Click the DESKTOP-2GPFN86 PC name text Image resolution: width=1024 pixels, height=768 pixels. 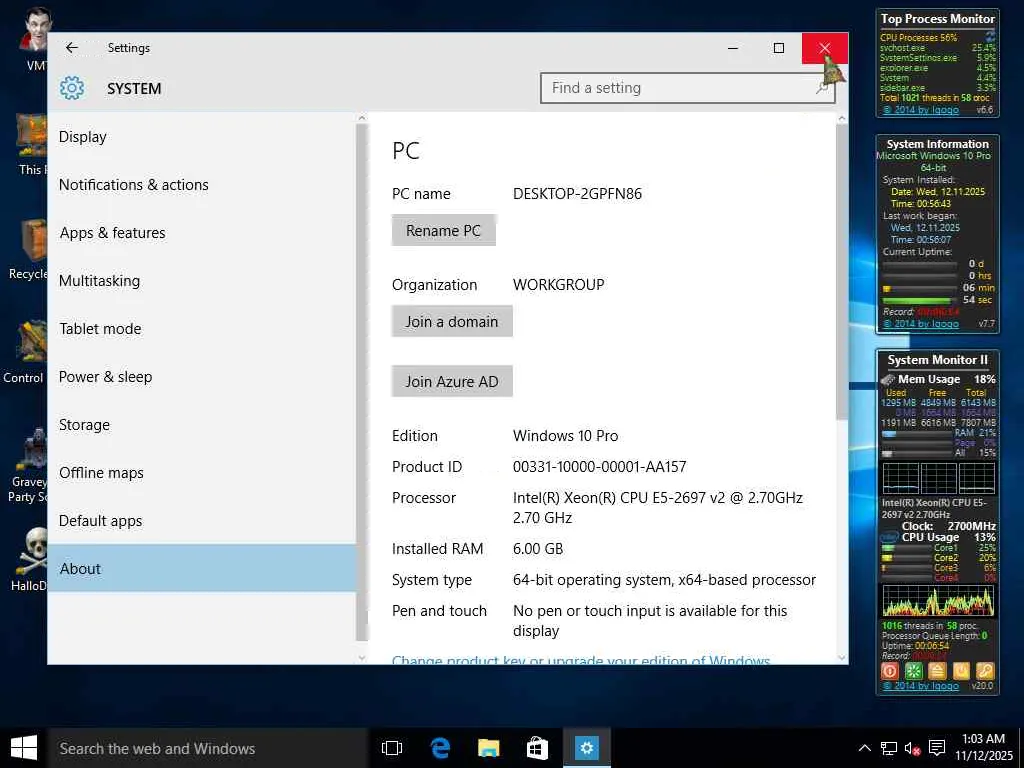click(x=577, y=194)
